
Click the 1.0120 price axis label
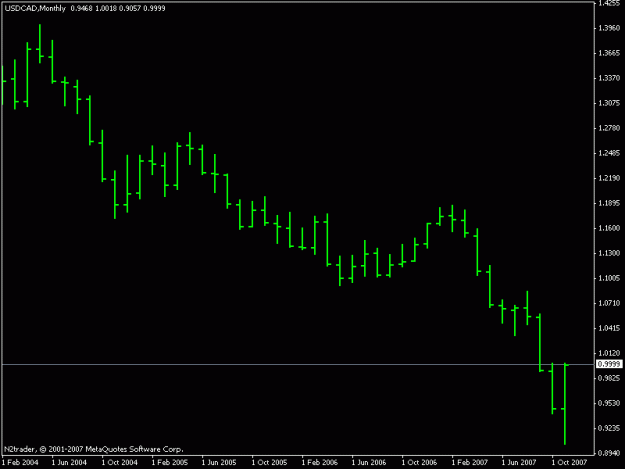tap(609, 353)
